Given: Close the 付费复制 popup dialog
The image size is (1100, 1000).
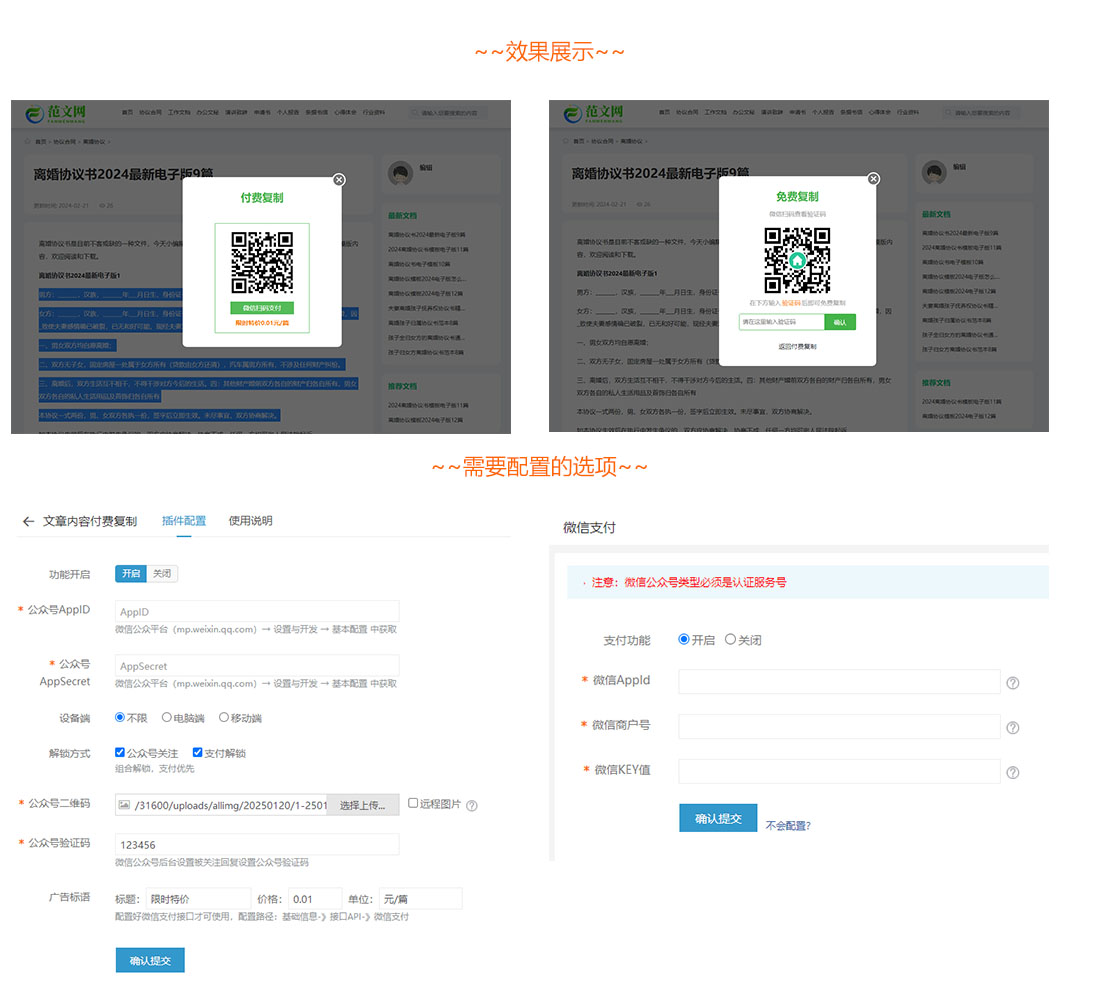Looking at the screenshot, I should click(x=339, y=180).
